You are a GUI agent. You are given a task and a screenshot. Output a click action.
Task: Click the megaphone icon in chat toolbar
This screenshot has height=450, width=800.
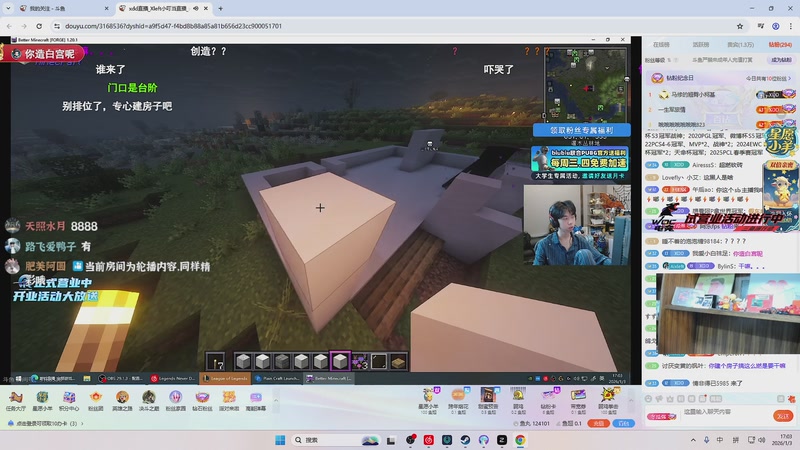coord(659,398)
